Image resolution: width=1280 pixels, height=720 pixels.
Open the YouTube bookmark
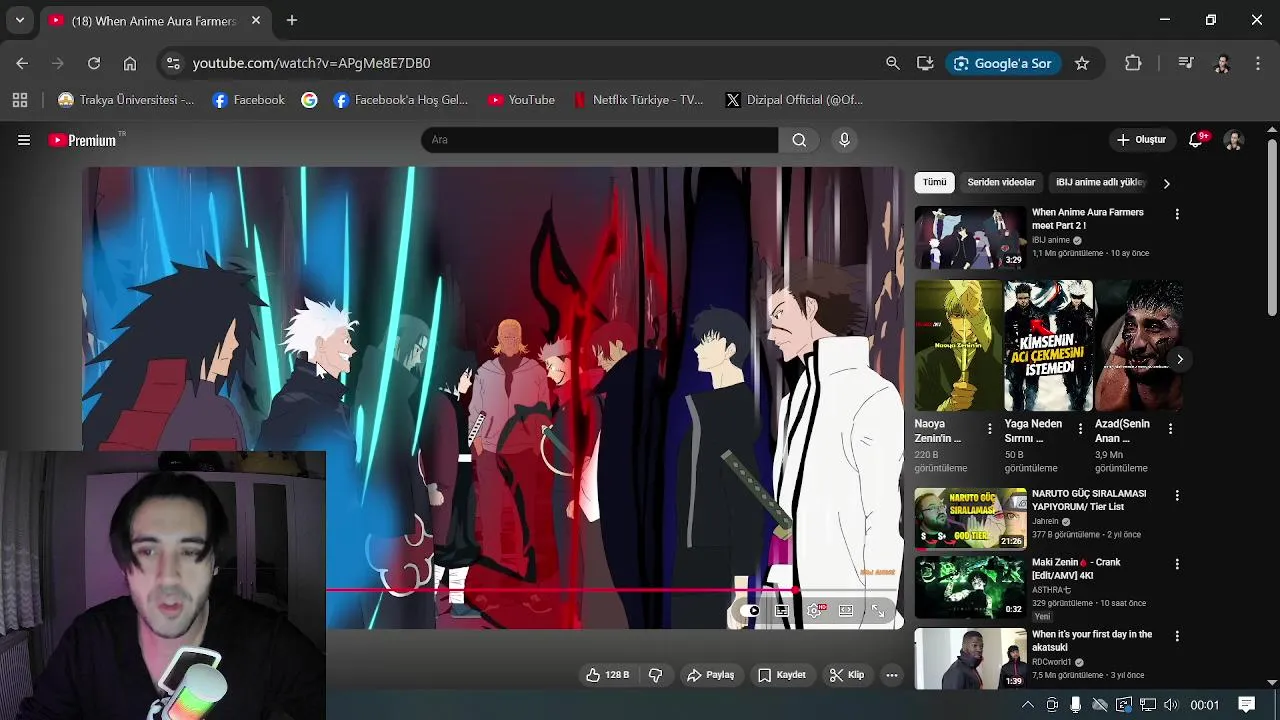[x=521, y=100]
